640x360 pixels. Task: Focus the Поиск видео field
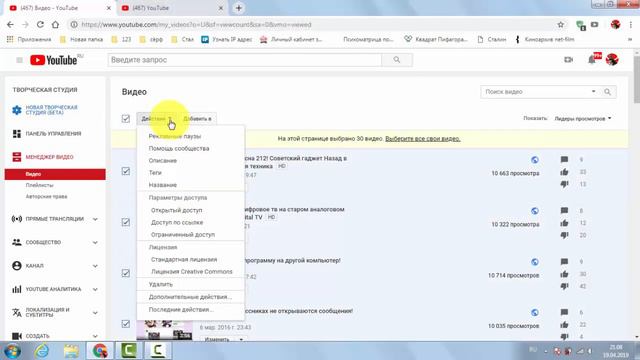536,92
